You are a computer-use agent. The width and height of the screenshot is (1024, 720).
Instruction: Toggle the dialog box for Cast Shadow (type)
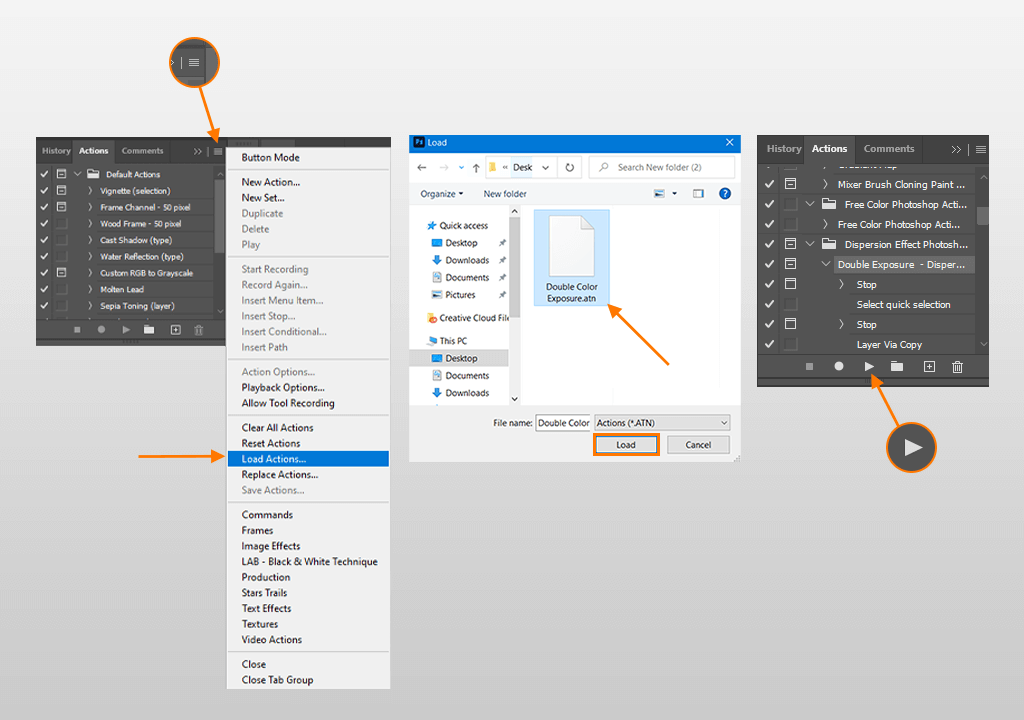[61, 240]
